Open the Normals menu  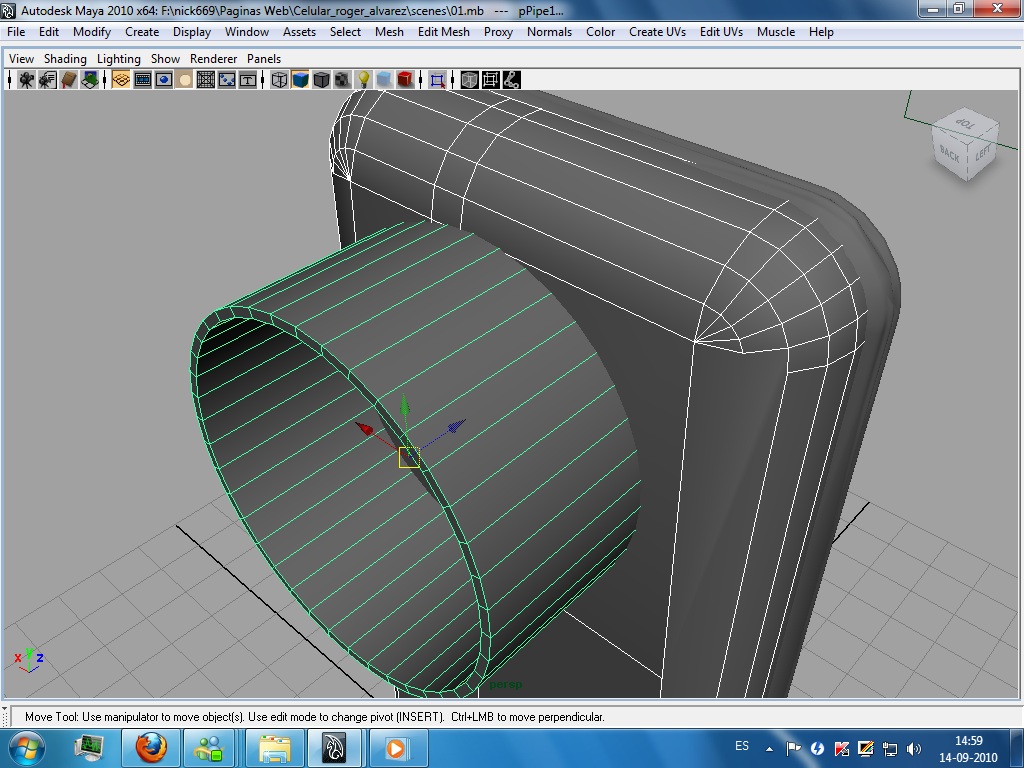(550, 31)
